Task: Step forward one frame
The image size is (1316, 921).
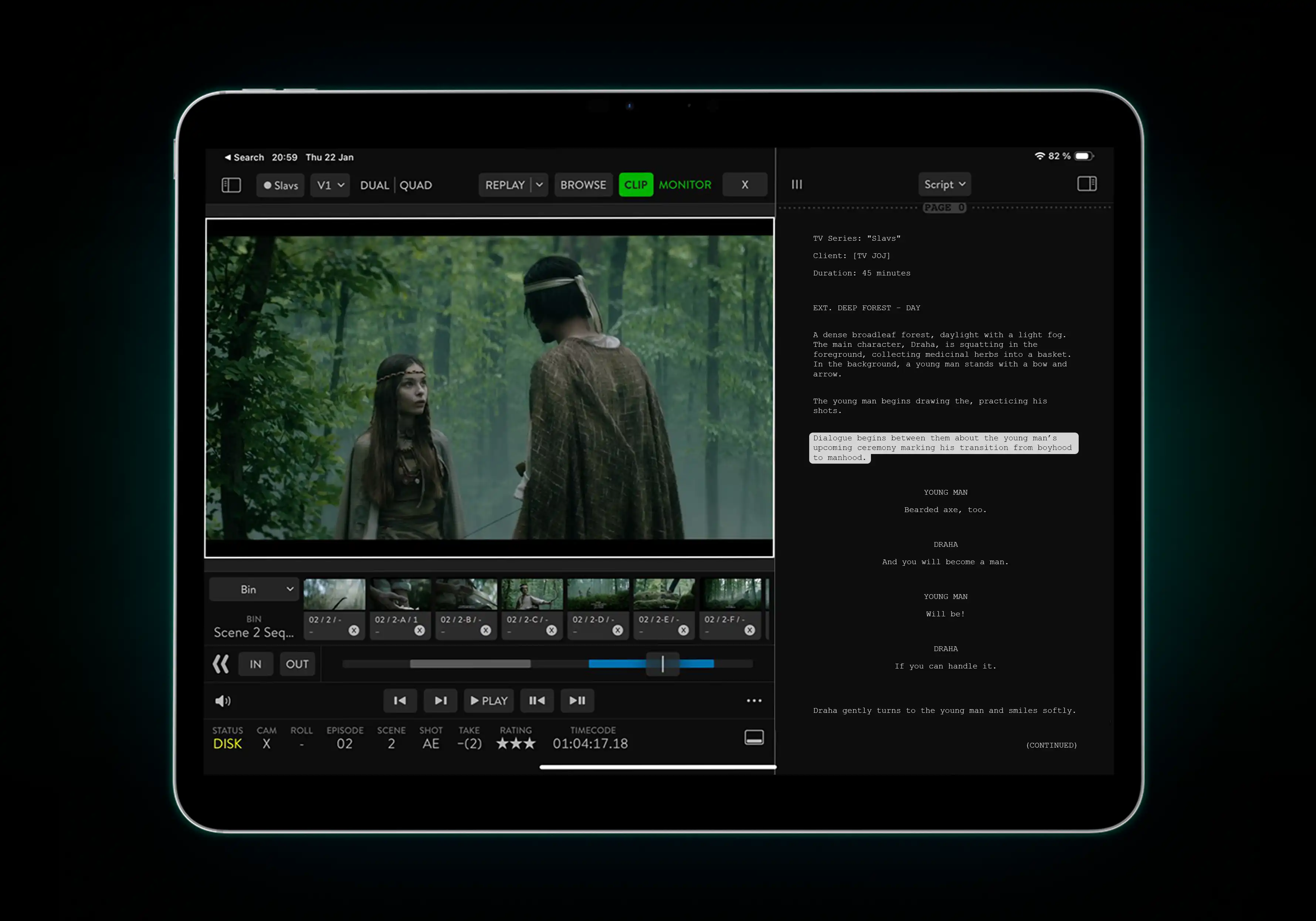Action: coord(577,700)
